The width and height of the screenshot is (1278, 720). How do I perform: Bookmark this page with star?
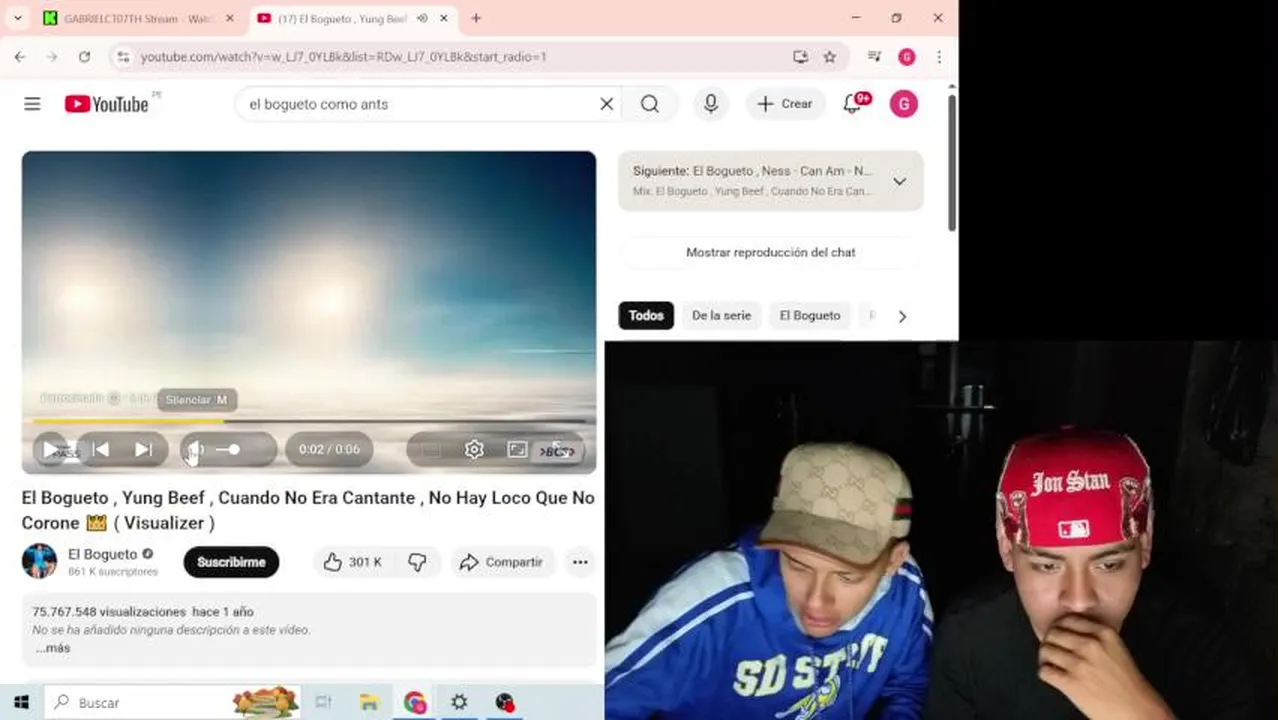(829, 57)
